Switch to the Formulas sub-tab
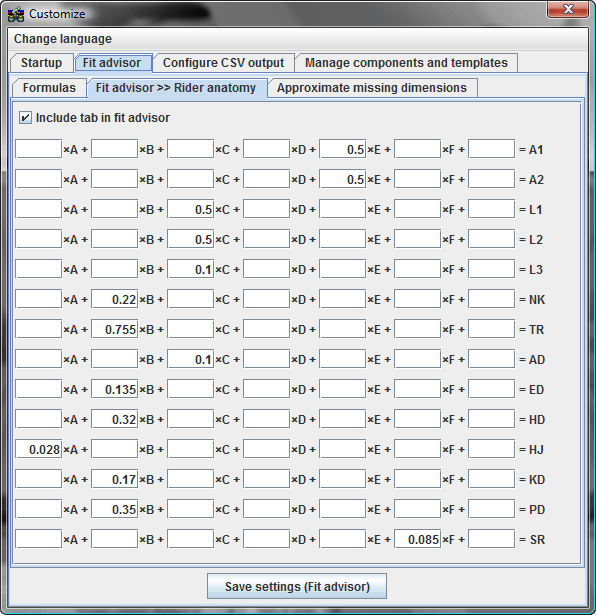This screenshot has height=615, width=596. 49,87
